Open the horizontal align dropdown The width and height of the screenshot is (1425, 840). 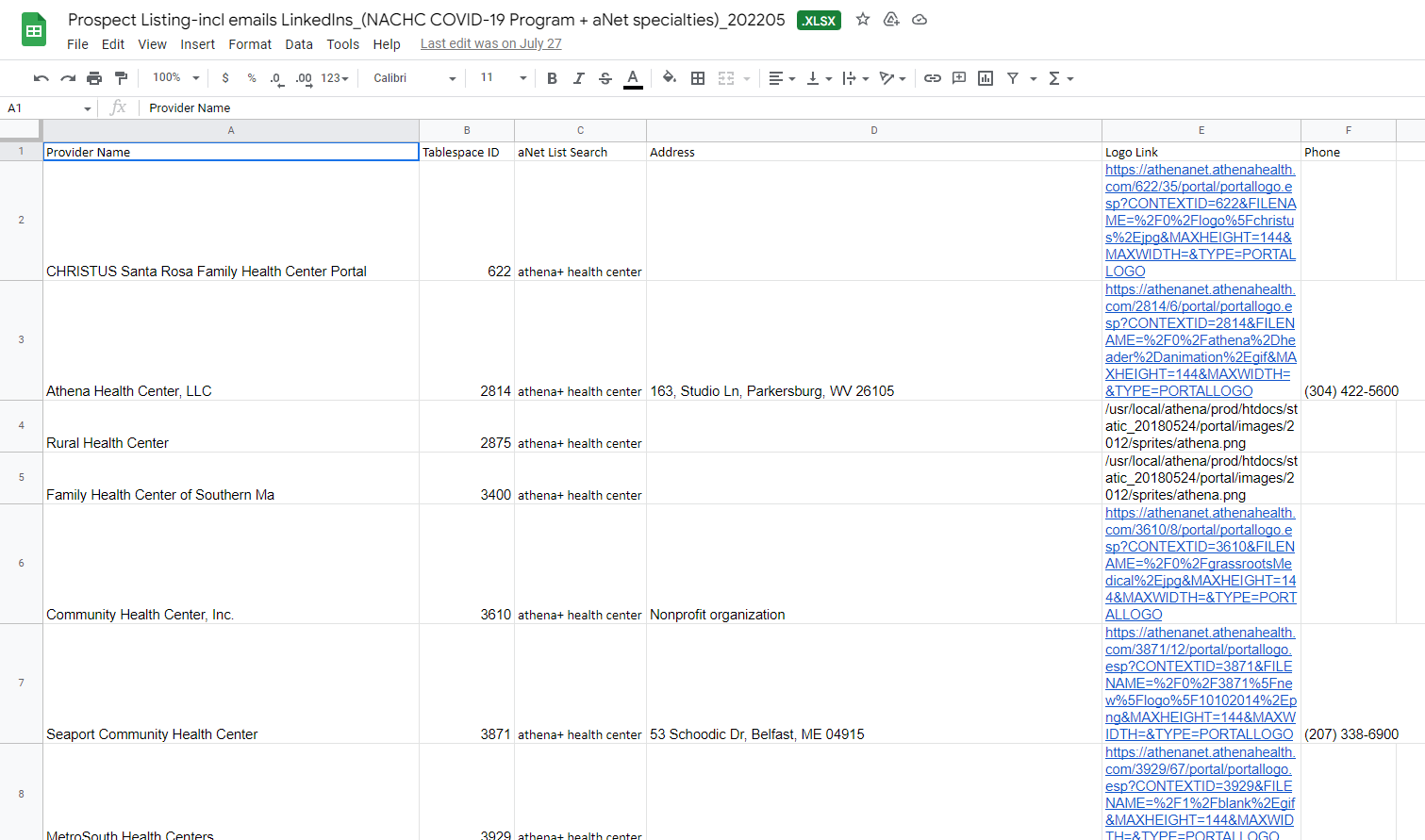tap(782, 78)
